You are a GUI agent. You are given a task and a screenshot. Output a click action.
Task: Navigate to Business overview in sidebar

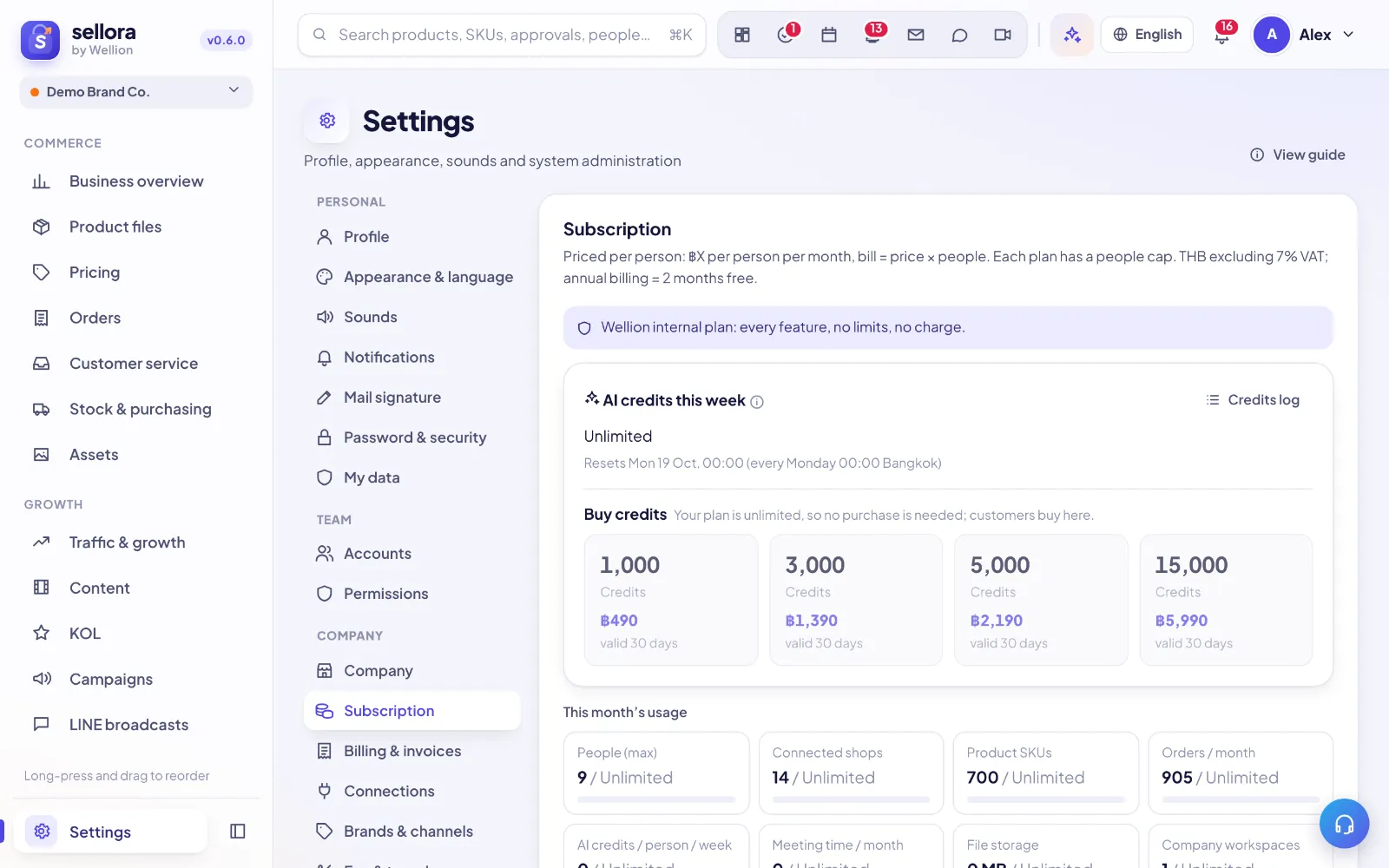point(136,181)
